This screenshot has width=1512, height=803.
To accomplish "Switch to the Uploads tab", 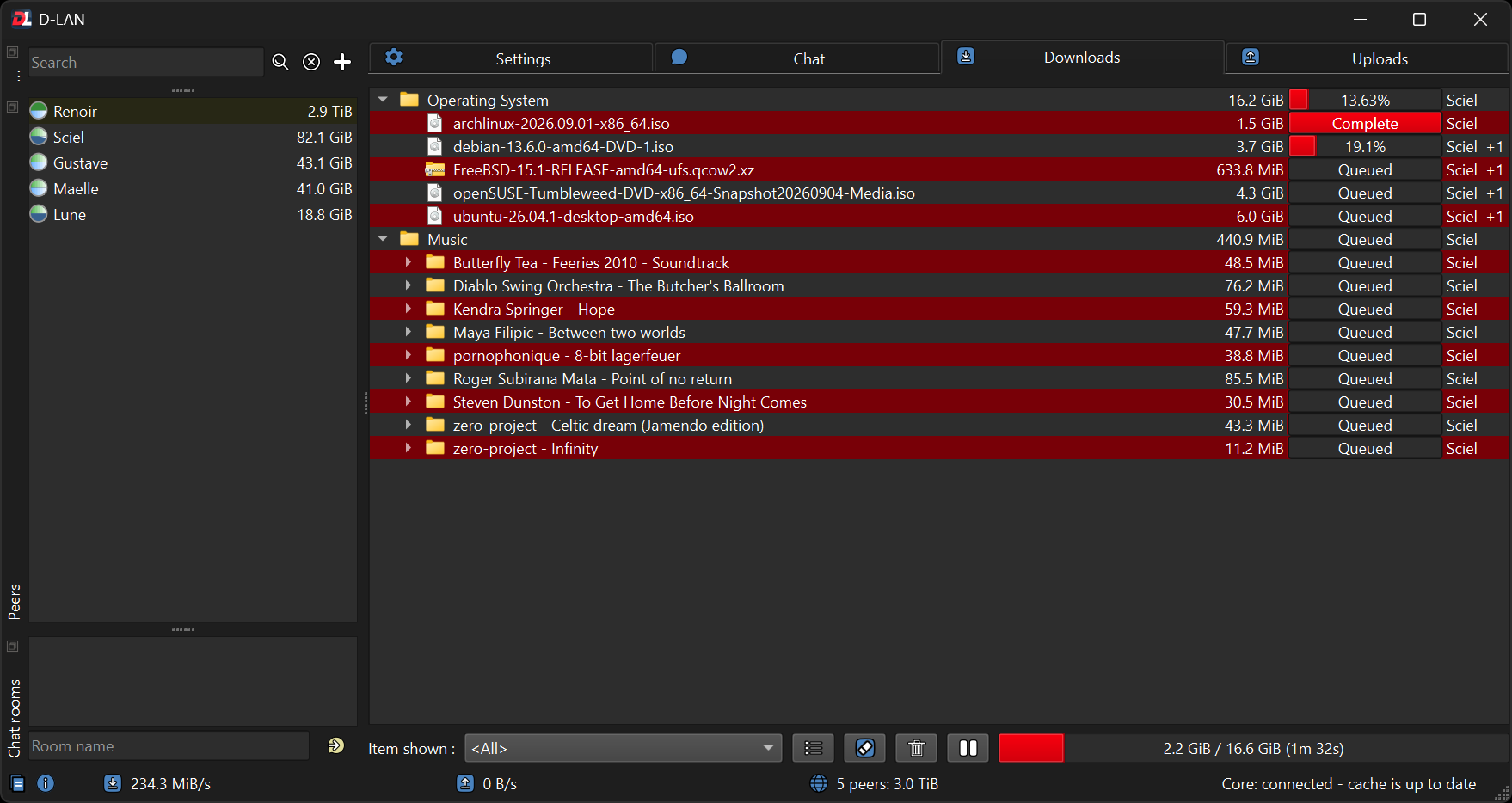I will click(x=1367, y=58).
